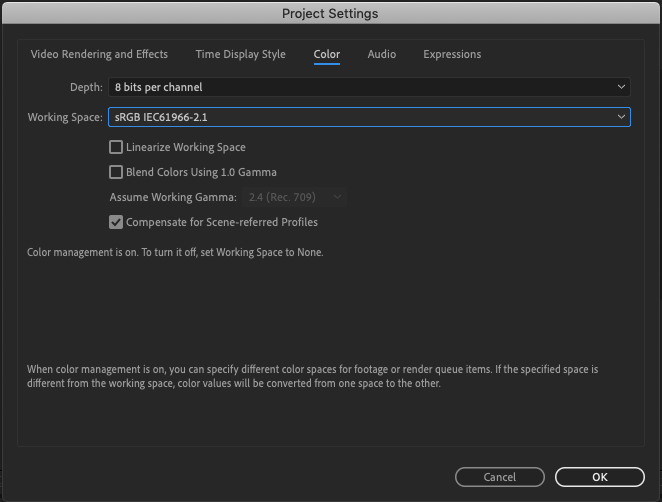Image resolution: width=662 pixels, height=502 pixels.
Task: Open the Time Display Style tab
Action: pos(240,54)
